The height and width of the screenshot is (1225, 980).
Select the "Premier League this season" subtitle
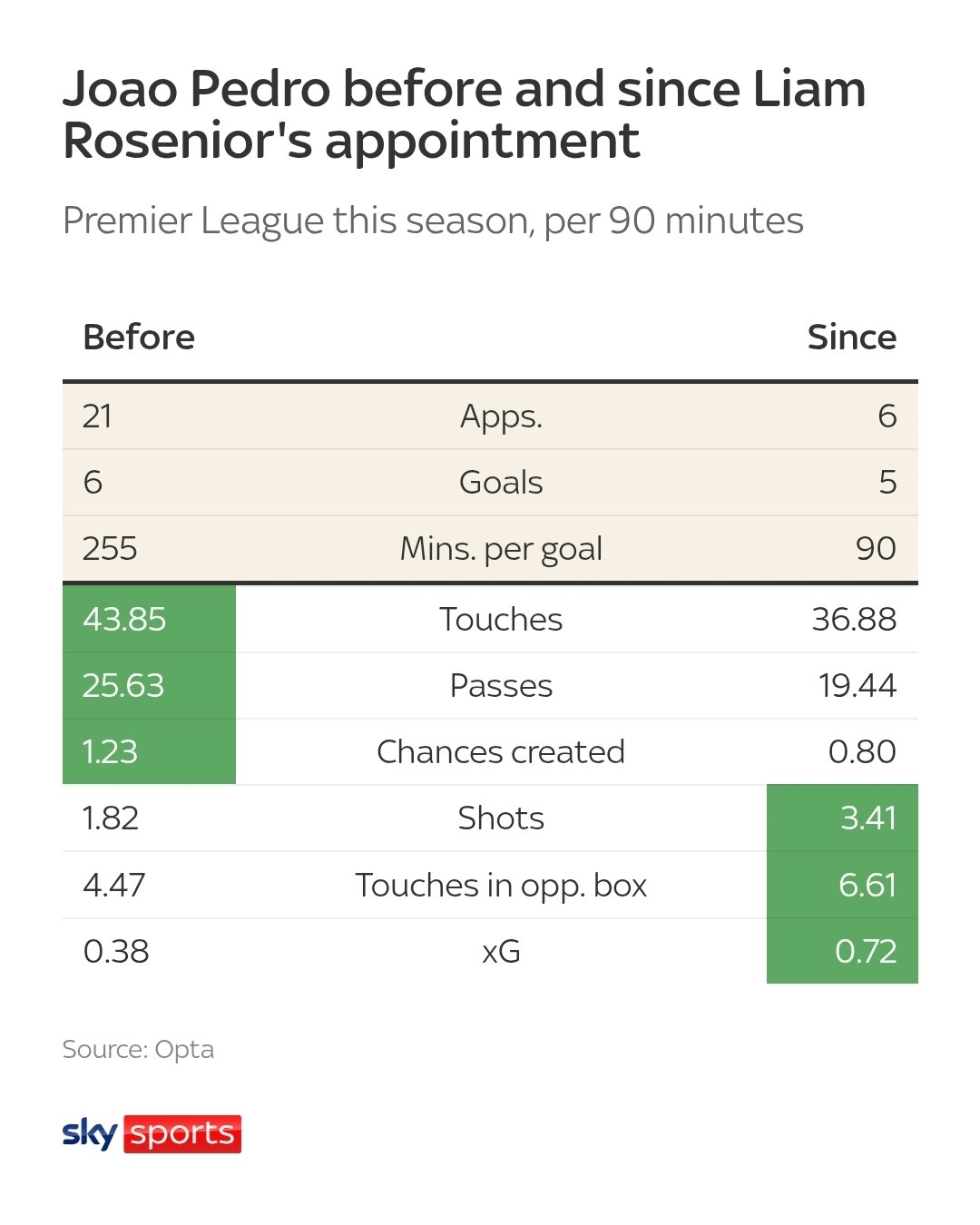[x=433, y=220]
